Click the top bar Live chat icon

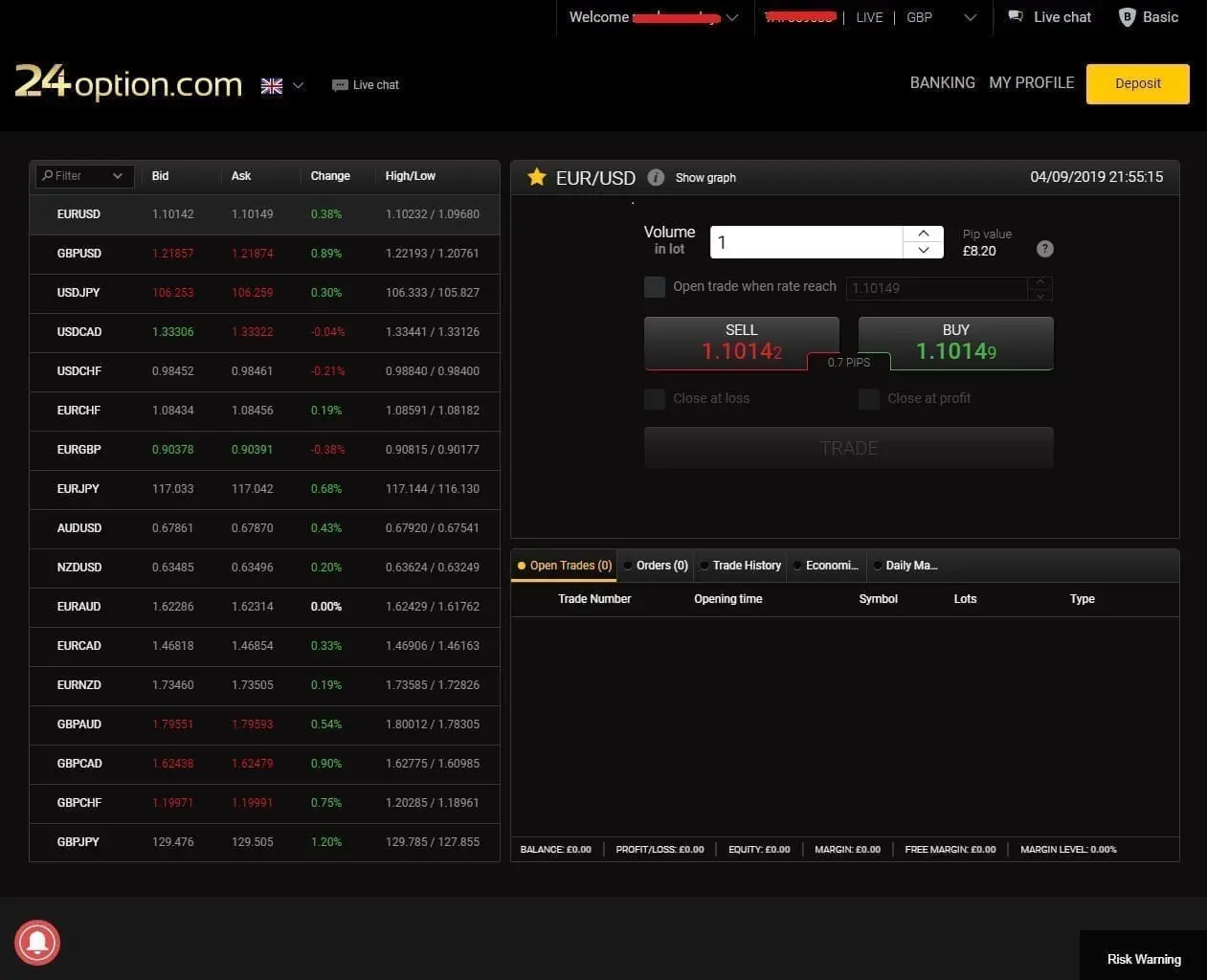coord(1016,16)
